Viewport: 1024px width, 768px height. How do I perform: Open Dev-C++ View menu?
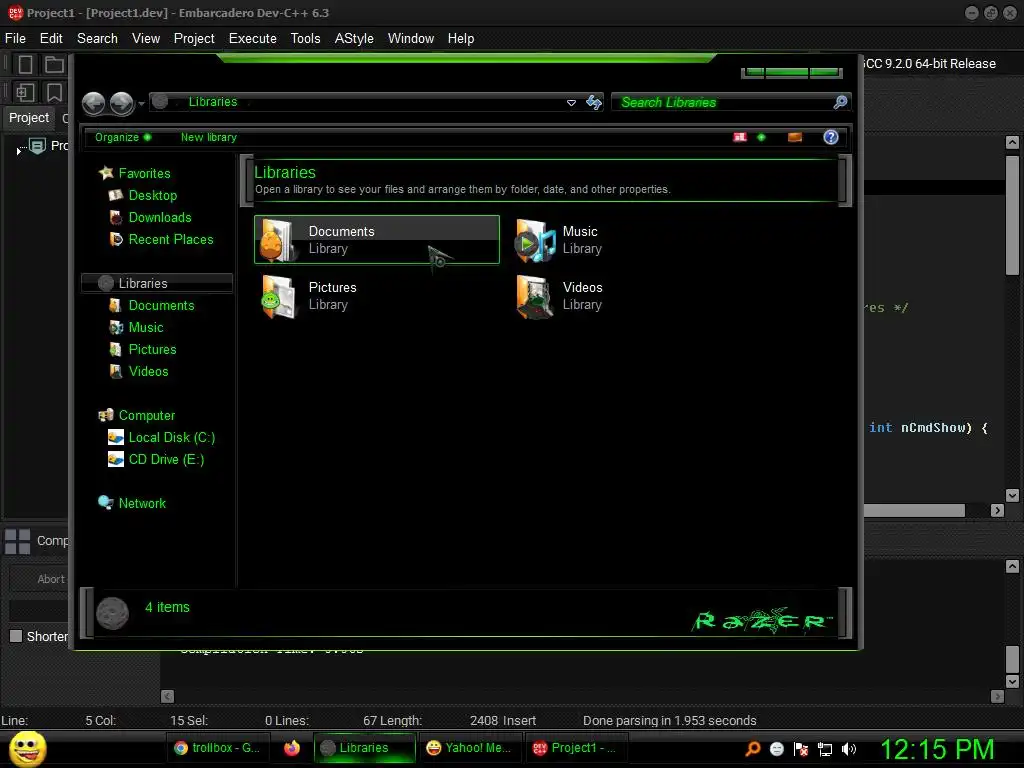click(146, 39)
